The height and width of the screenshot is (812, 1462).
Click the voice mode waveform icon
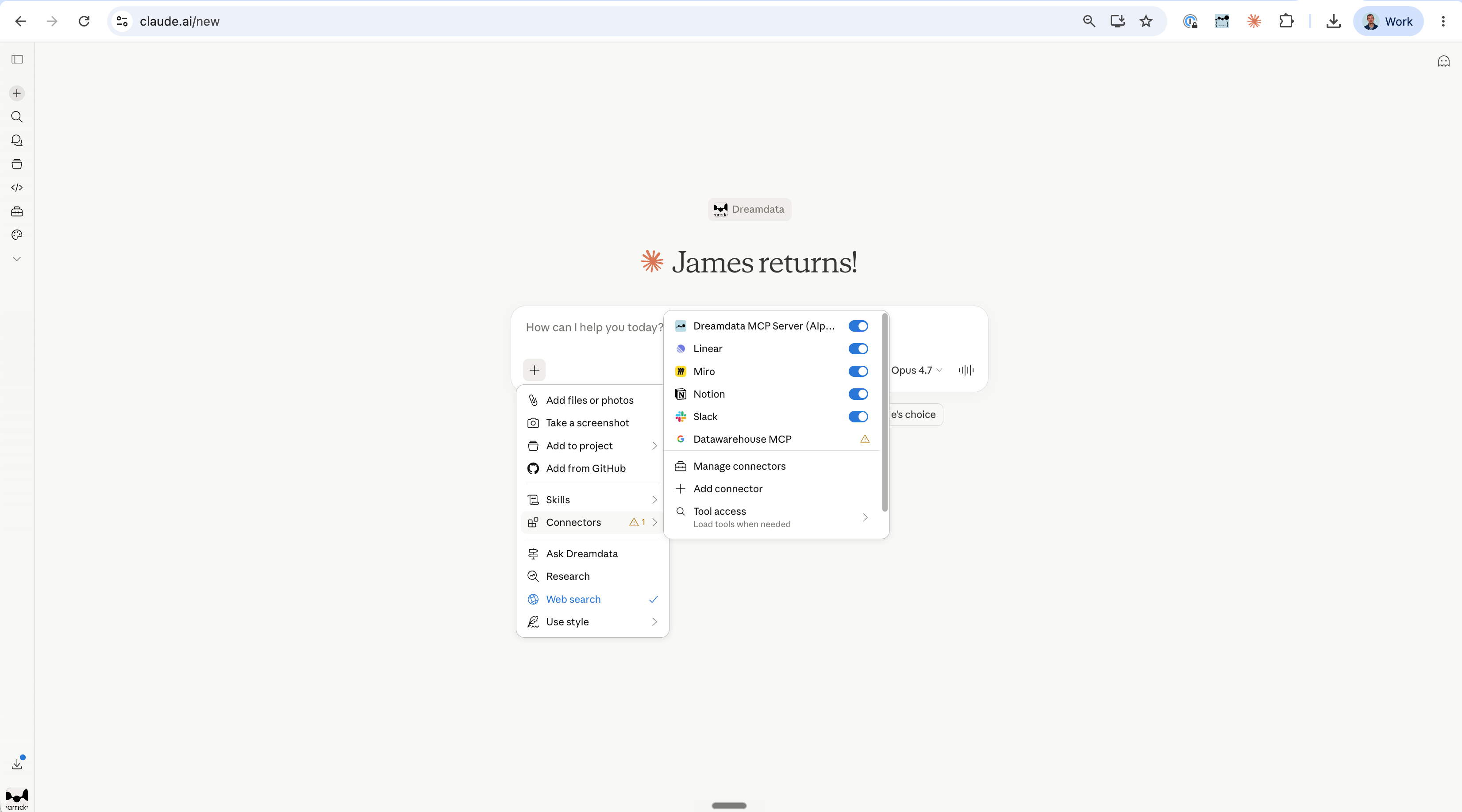(x=966, y=370)
